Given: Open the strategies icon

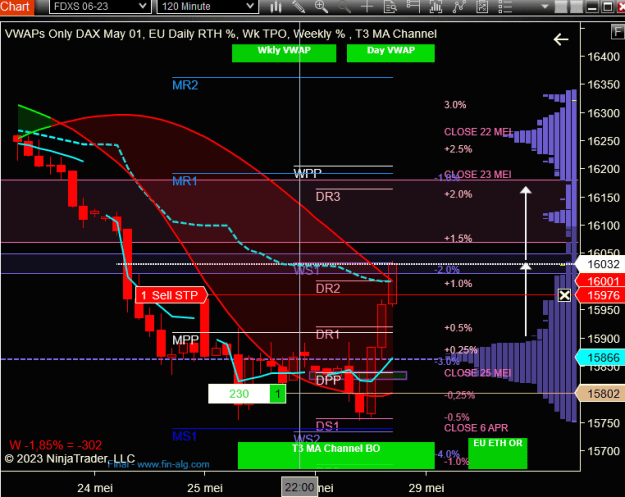Looking at the screenshot, I should 482,6.
